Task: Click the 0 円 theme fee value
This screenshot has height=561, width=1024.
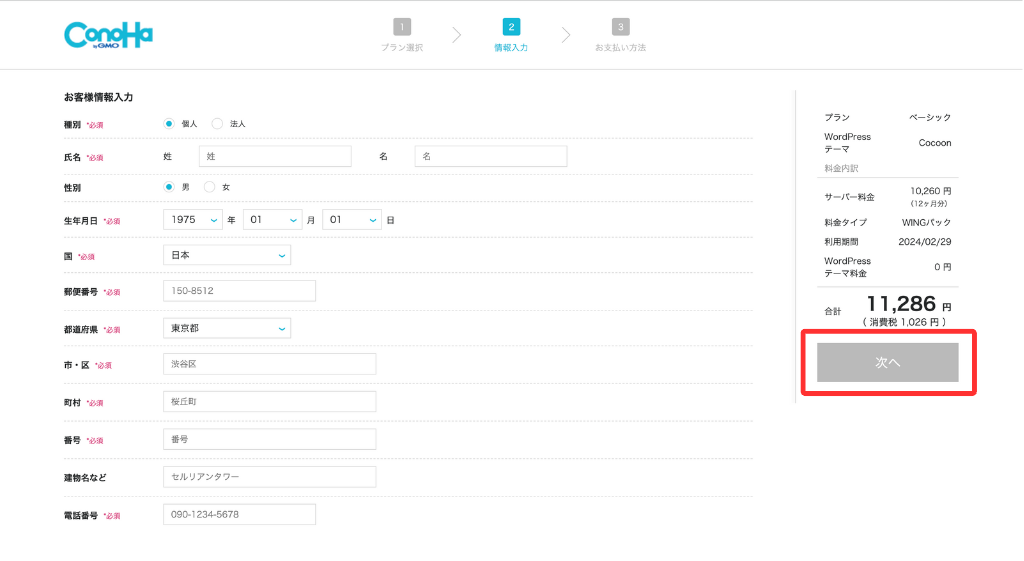Action: point(942,267)
